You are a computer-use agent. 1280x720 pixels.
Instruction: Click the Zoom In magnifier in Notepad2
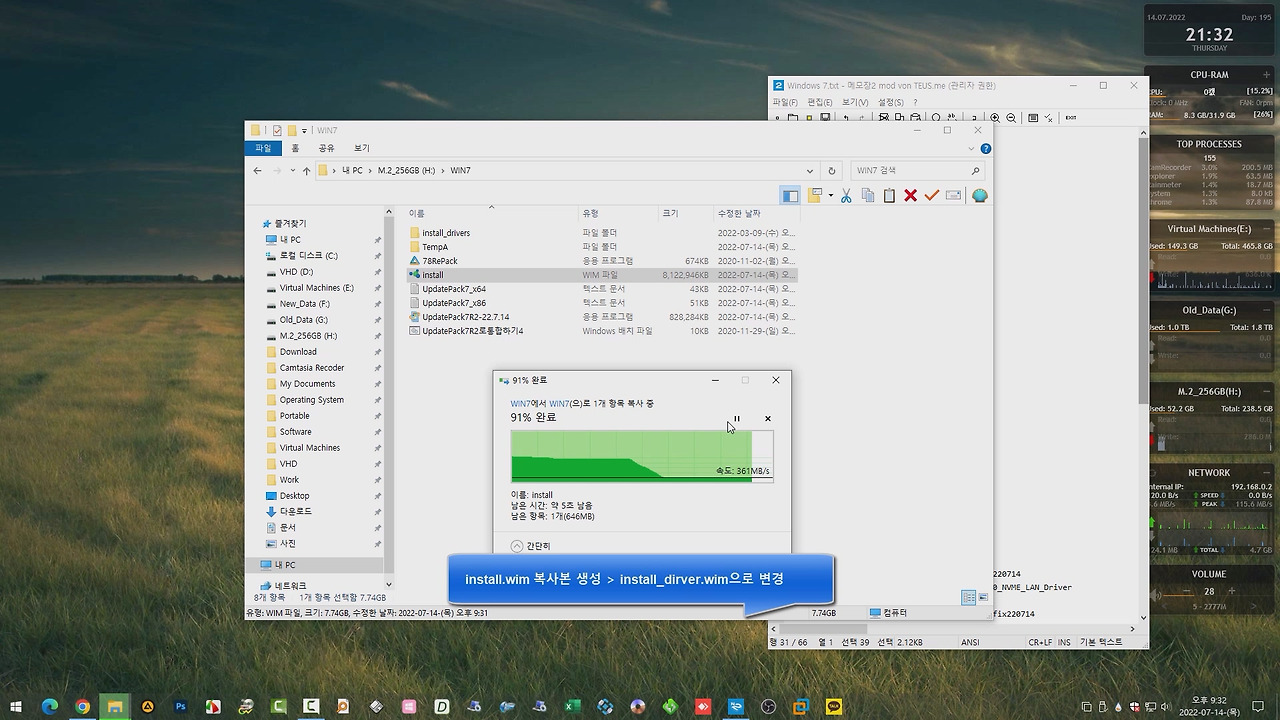[x=995, y=118]
